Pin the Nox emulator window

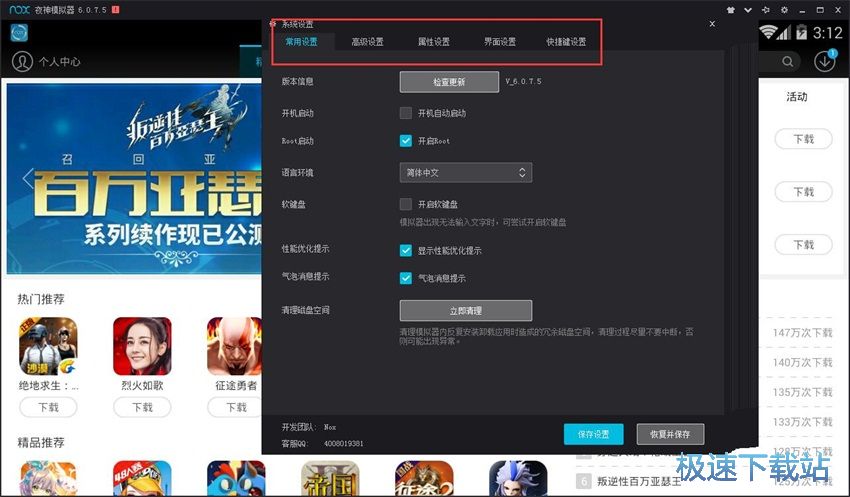pos(766,10)
